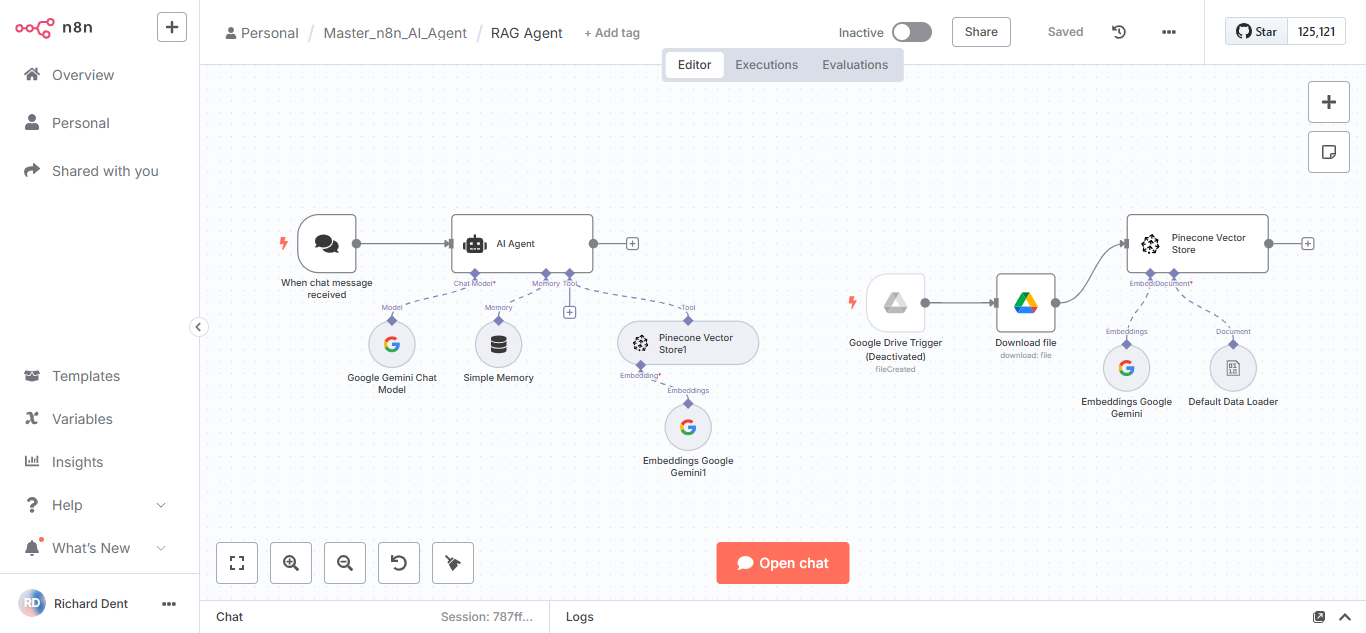This screenshot has height=633, width=1366.
Task: Reset canvas zoom
Action: tap(399, 563)
